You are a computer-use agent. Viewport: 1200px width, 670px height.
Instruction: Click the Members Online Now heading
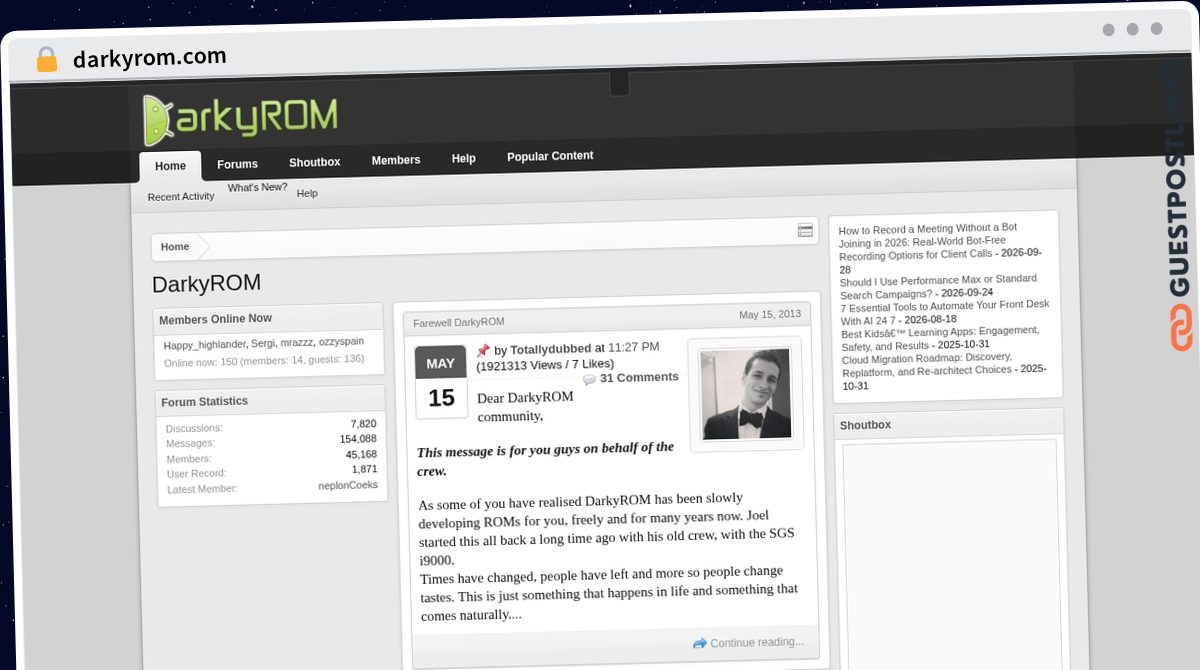click(216, 319)
